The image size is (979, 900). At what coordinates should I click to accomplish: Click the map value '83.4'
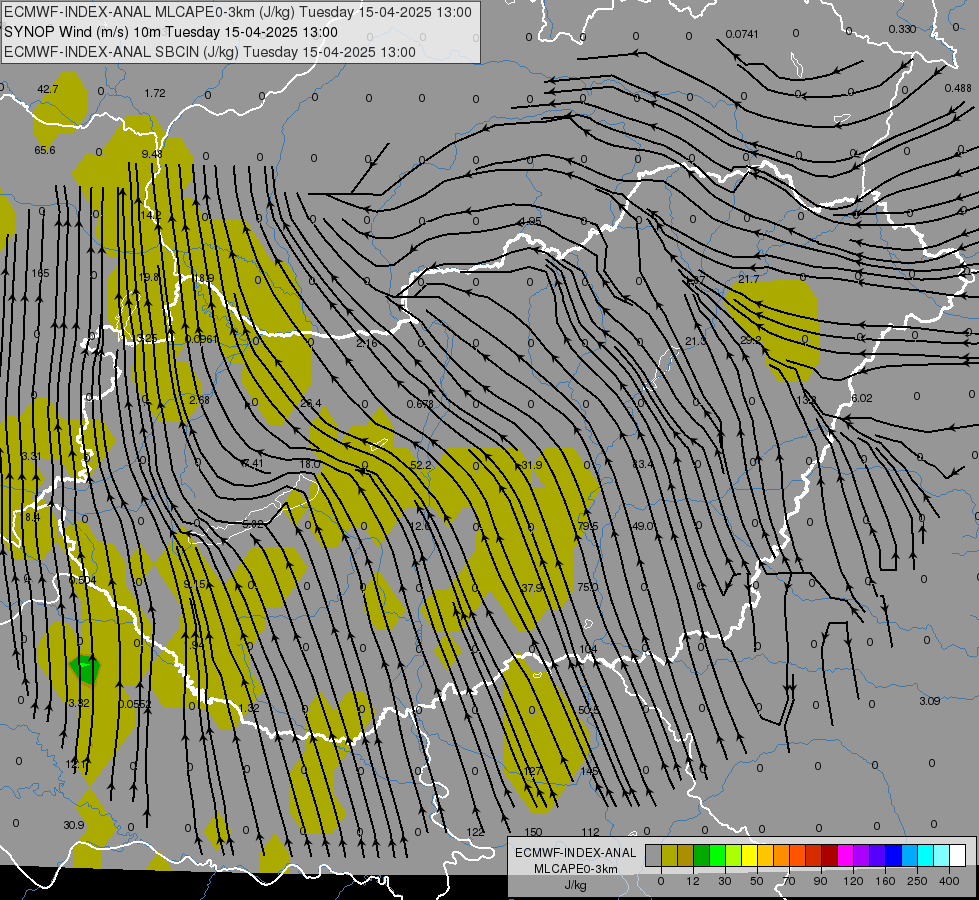coord(642,464)
